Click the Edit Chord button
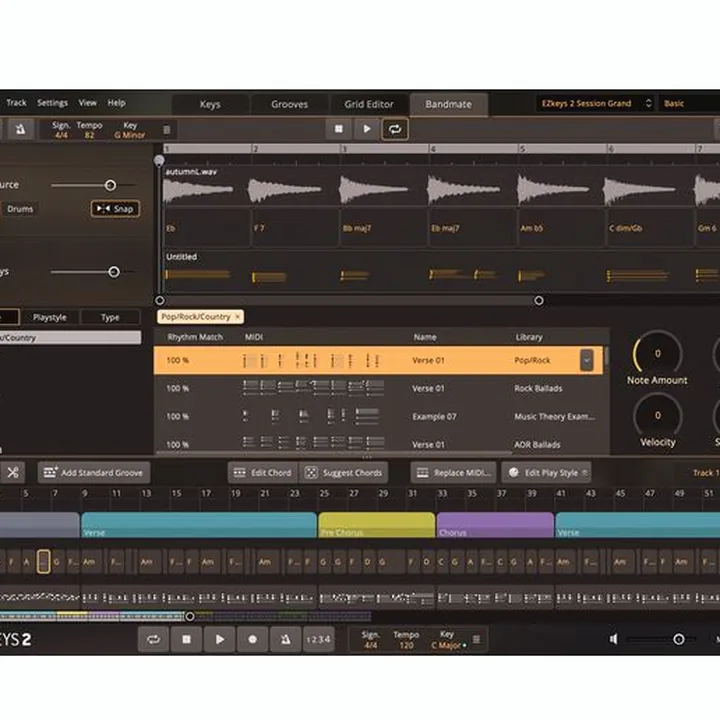The image size is (720, 720). [263, 472]
